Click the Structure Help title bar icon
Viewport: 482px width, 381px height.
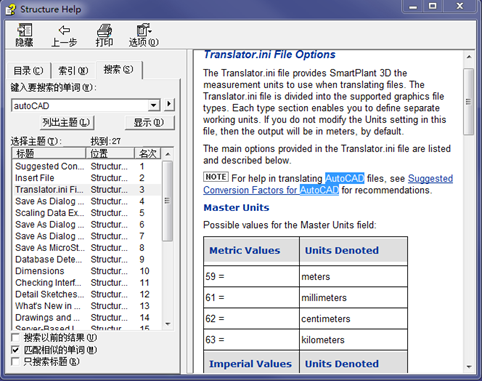tap(10, 9)
